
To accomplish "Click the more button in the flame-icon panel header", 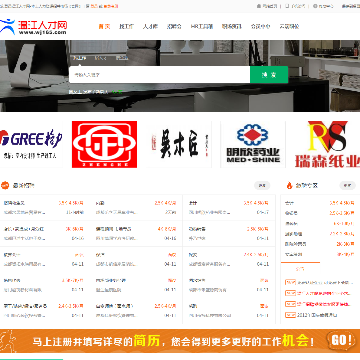I will (x=348, y=186).
